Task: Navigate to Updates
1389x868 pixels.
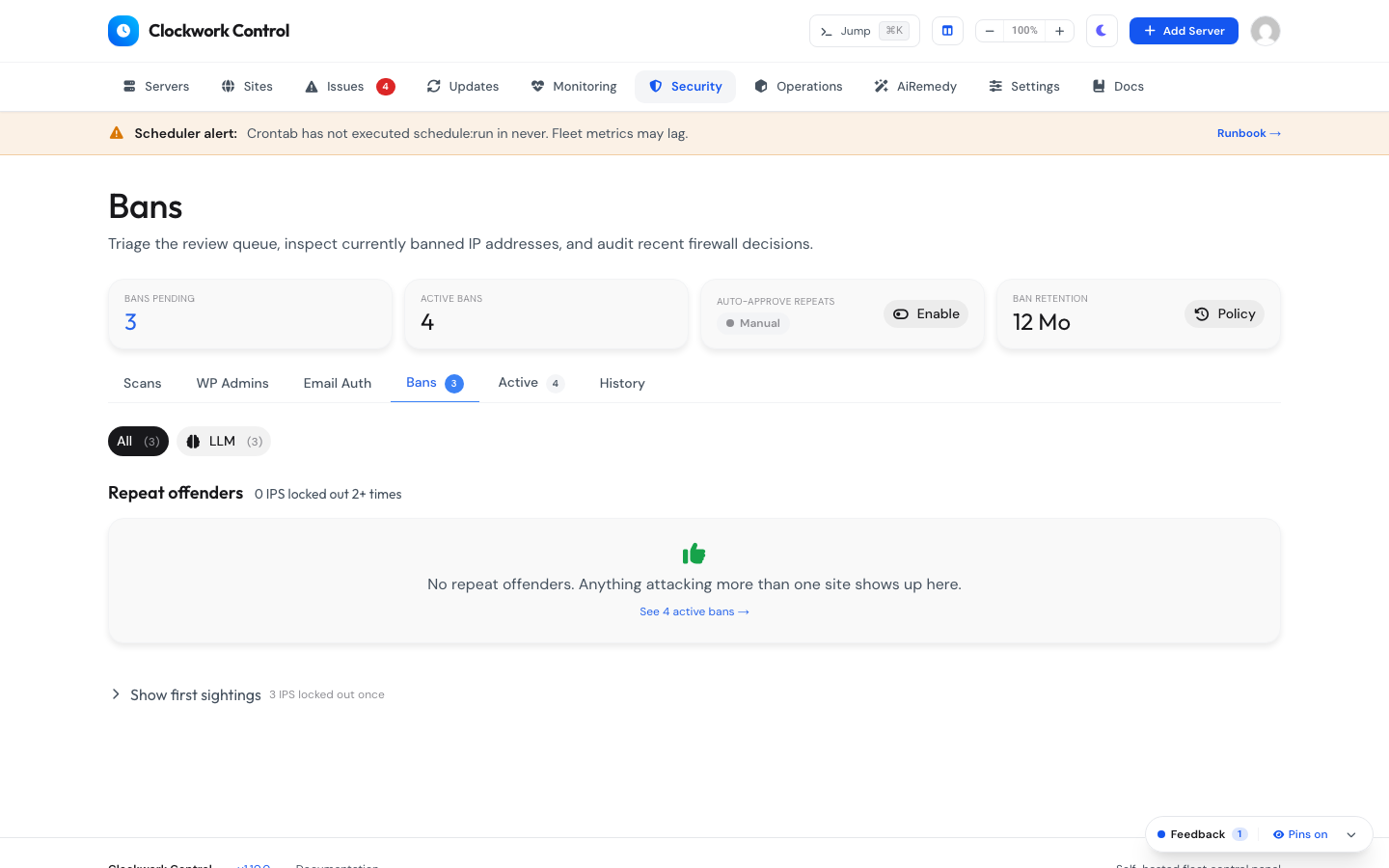Action: [x=463, y=87]
